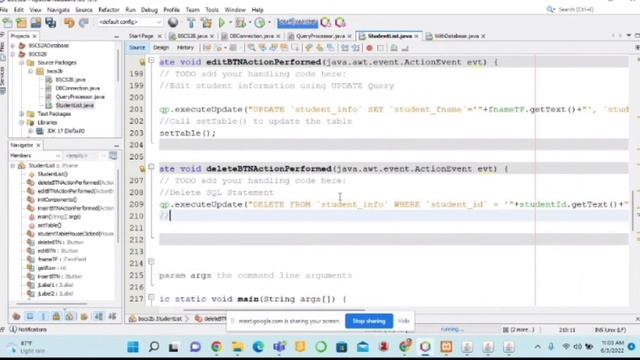Click the Find Selection magnifier editor icon
This screenshot has width=640, height=360.
pos(251,48)
